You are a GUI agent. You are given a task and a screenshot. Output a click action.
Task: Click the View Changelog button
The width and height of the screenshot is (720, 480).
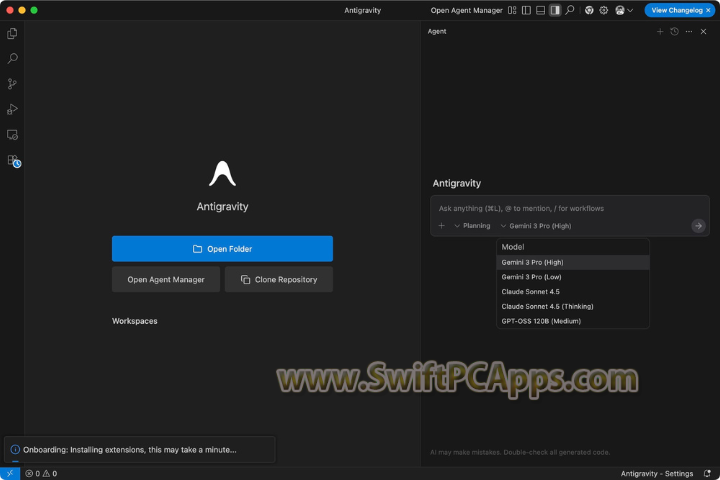(x=677, y=10)
